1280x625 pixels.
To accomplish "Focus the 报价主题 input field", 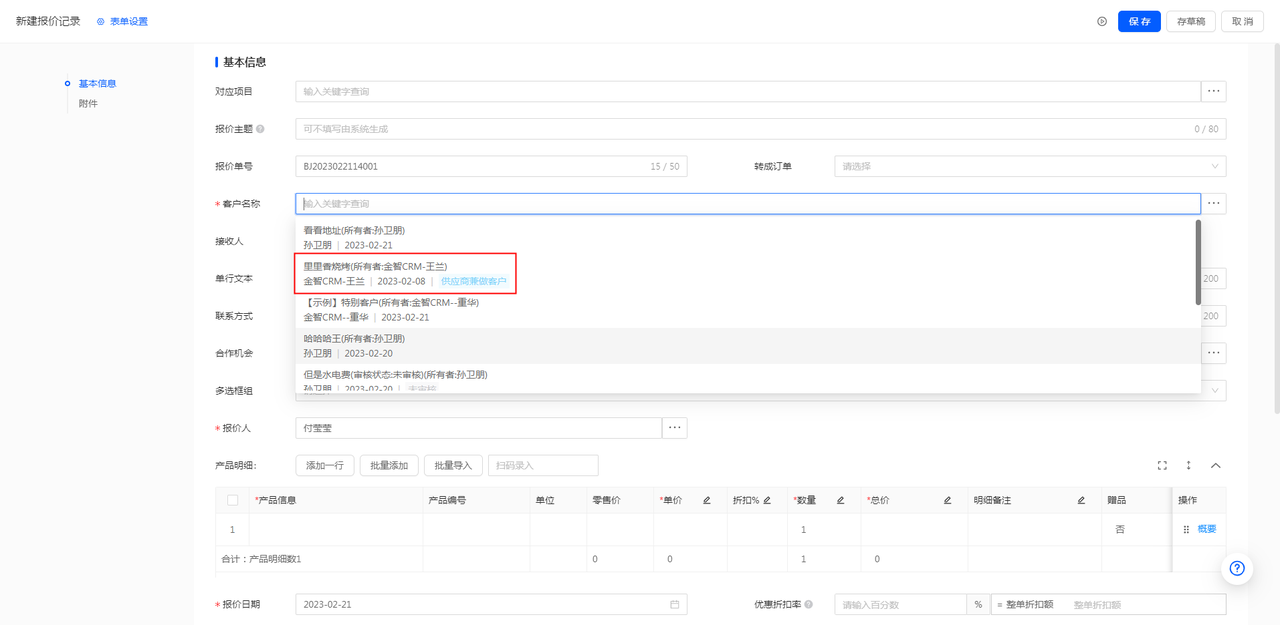I will click(x=761, y=129).
